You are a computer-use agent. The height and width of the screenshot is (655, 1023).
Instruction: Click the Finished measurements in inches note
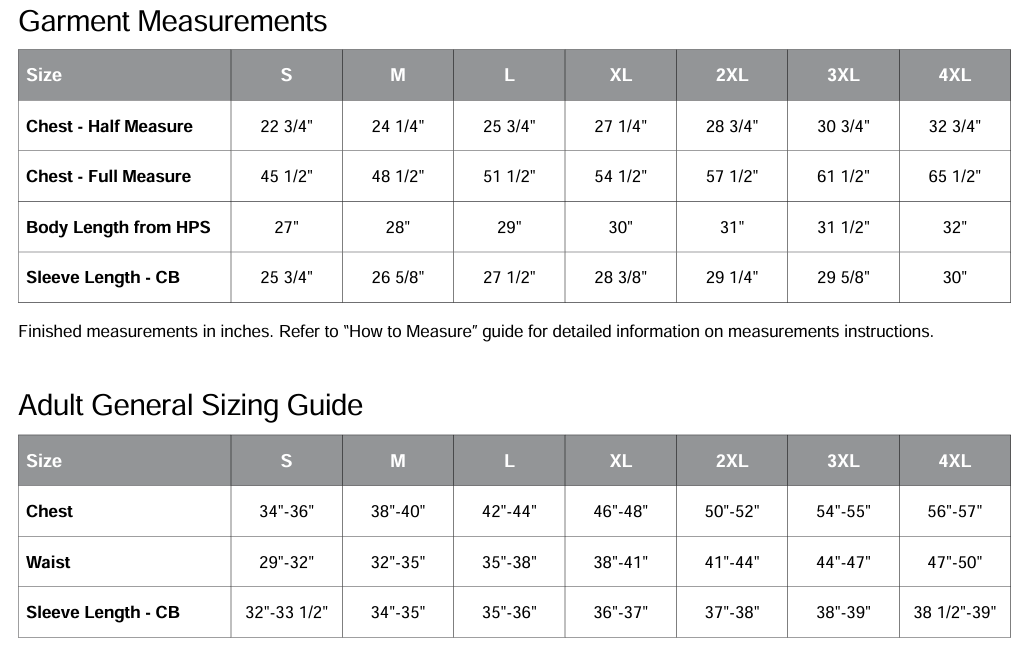tap(476, 331)
